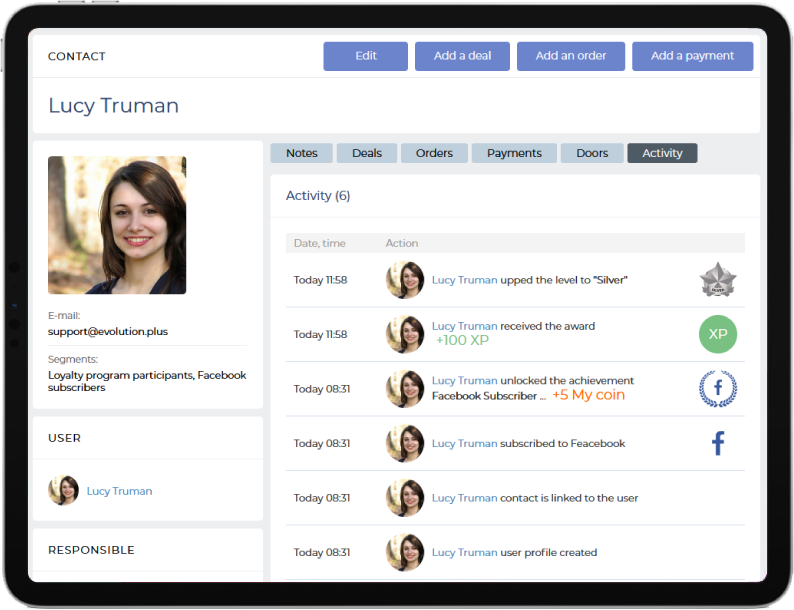
Task: Click the Add a deal button
Action: pos(462,56)
